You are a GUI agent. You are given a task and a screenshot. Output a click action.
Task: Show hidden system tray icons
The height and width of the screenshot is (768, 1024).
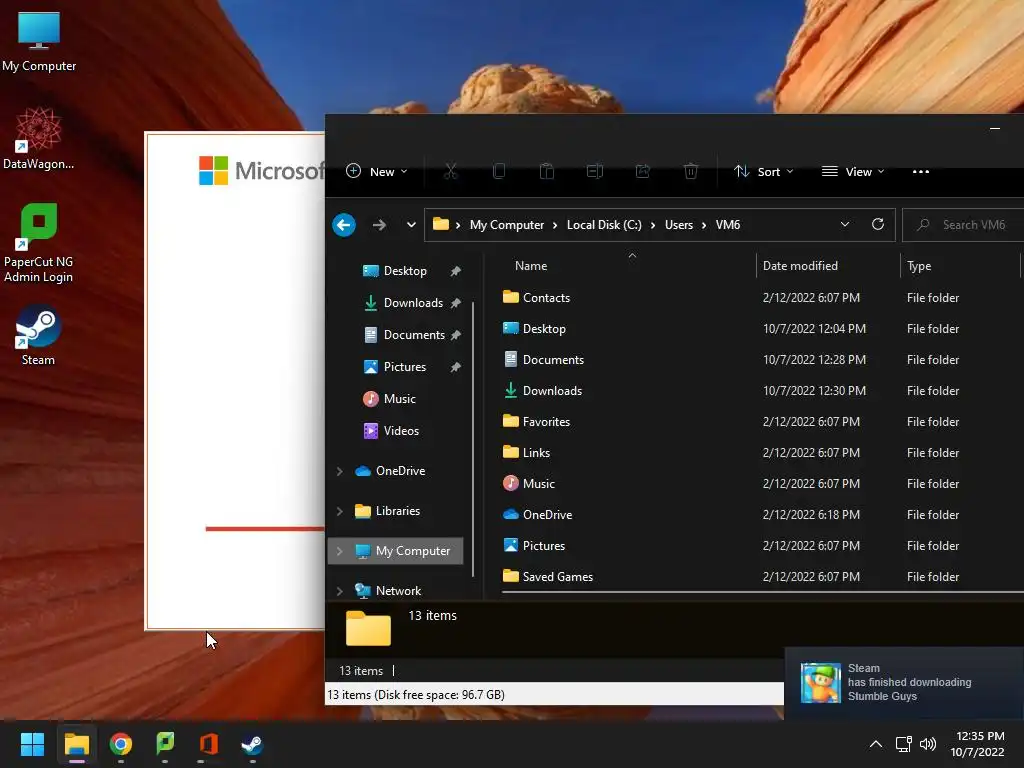pyautogui.click(x=876, y=744)
